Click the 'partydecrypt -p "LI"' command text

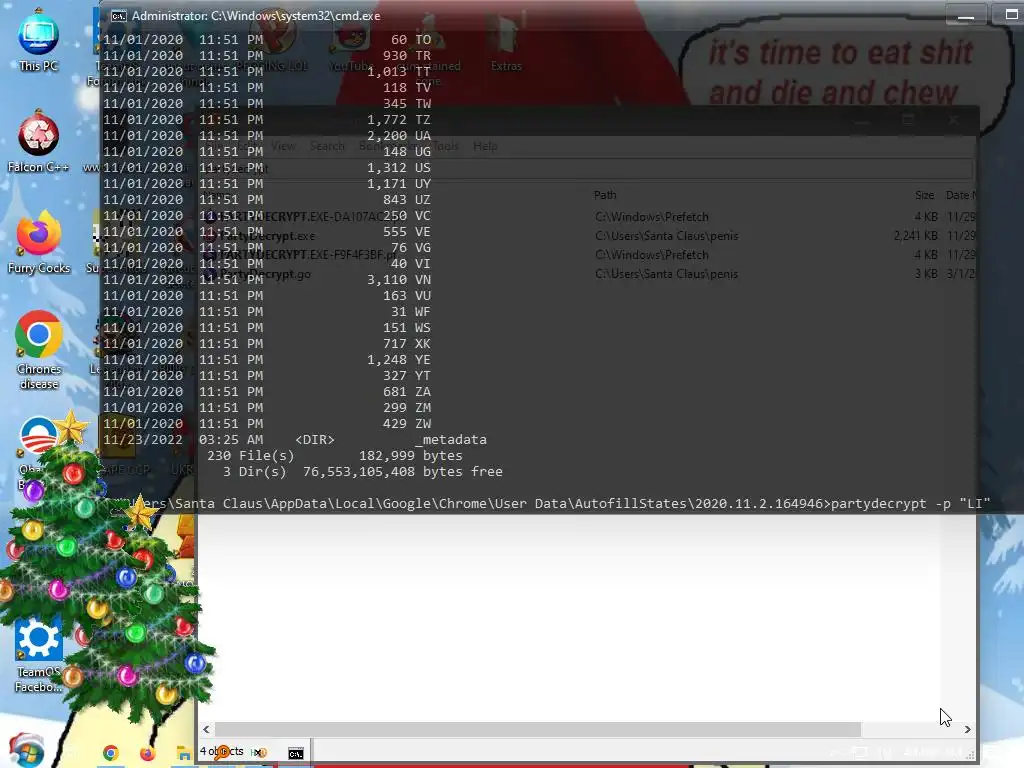click(911, 504)
